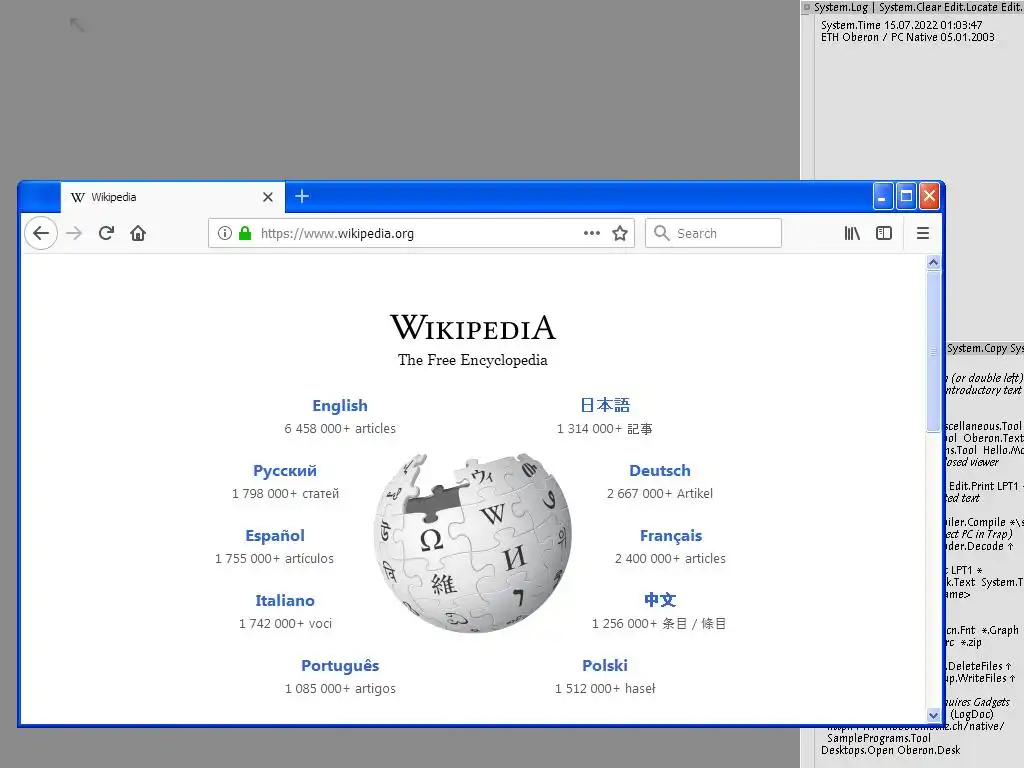
Task: Open the 中文 Wikipedia link
Action: [x=660, y=600]
